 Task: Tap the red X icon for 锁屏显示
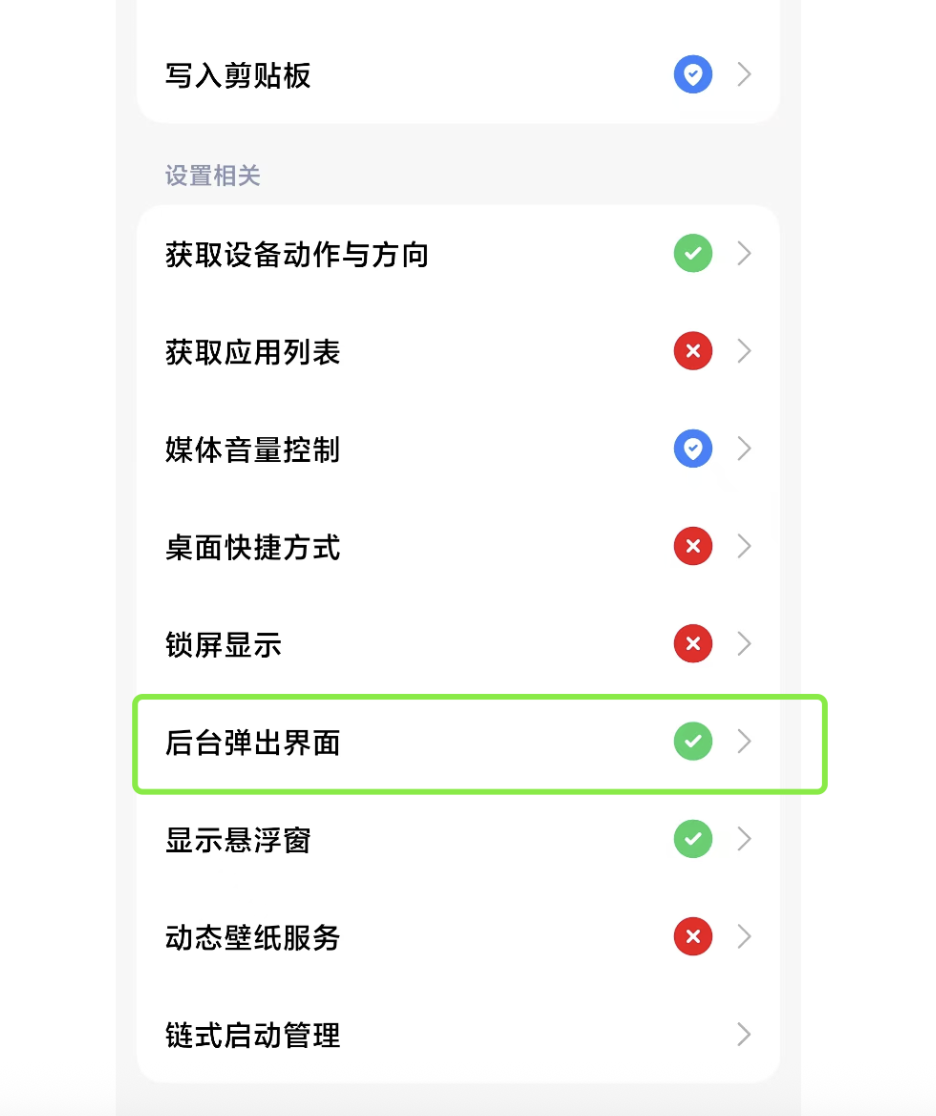693,643
